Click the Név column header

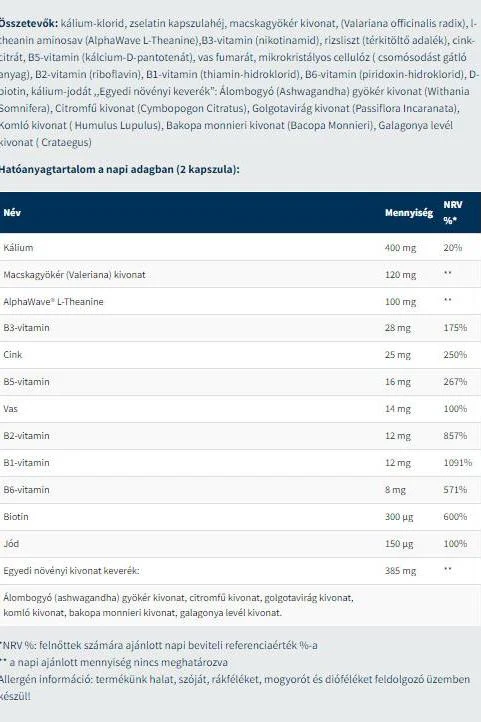point(12,213)
